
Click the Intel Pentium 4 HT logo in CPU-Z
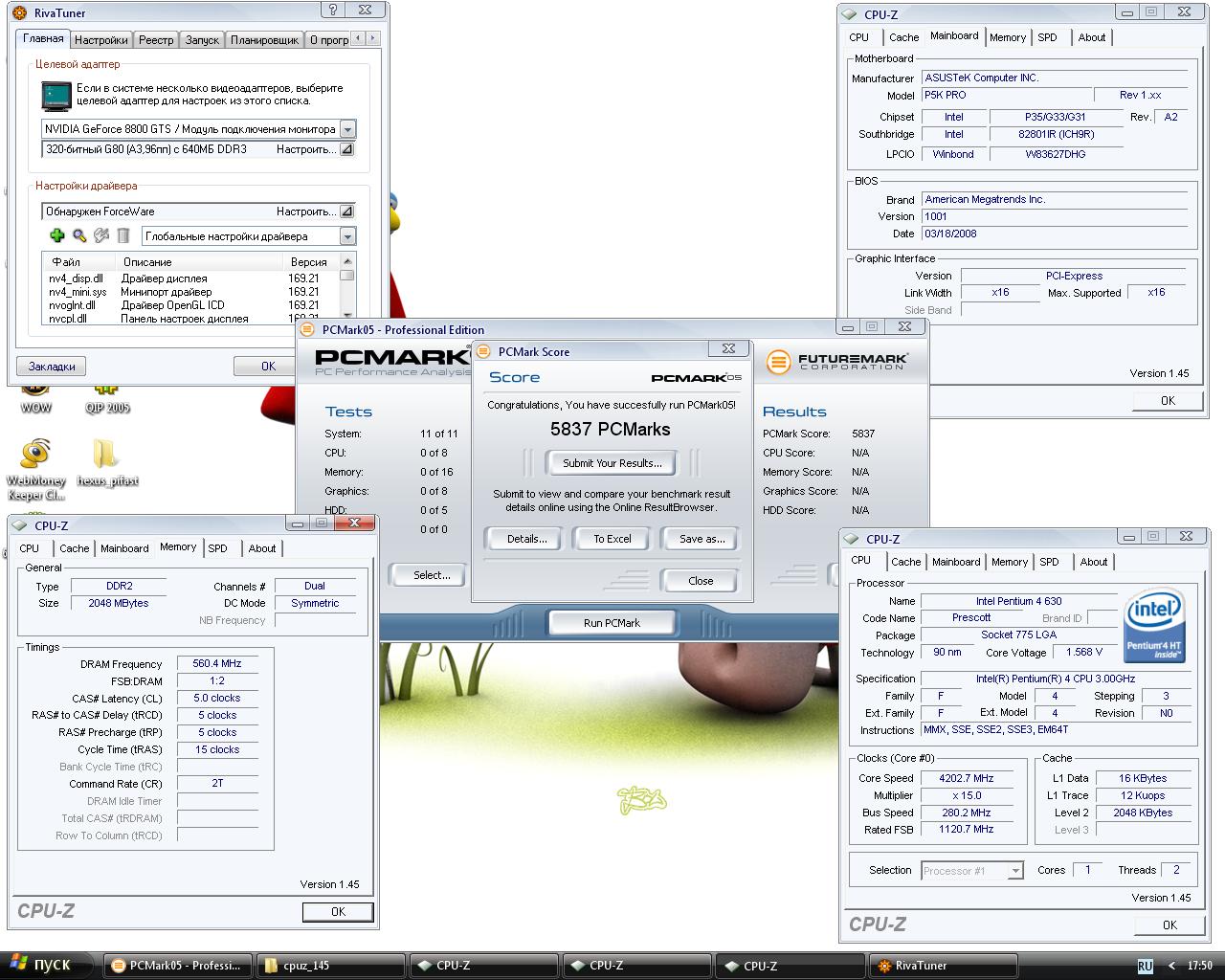click(1154, 625)
